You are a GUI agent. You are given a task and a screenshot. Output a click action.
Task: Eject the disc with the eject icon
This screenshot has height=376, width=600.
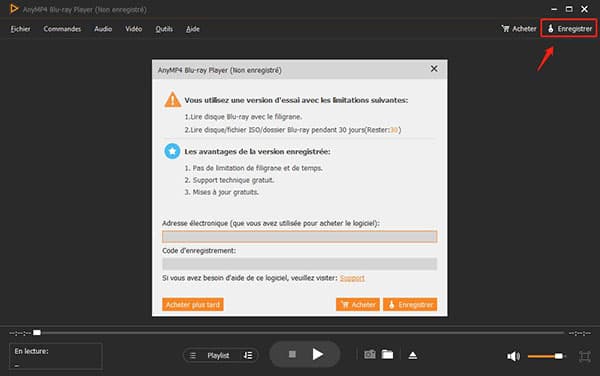(412, 355)
